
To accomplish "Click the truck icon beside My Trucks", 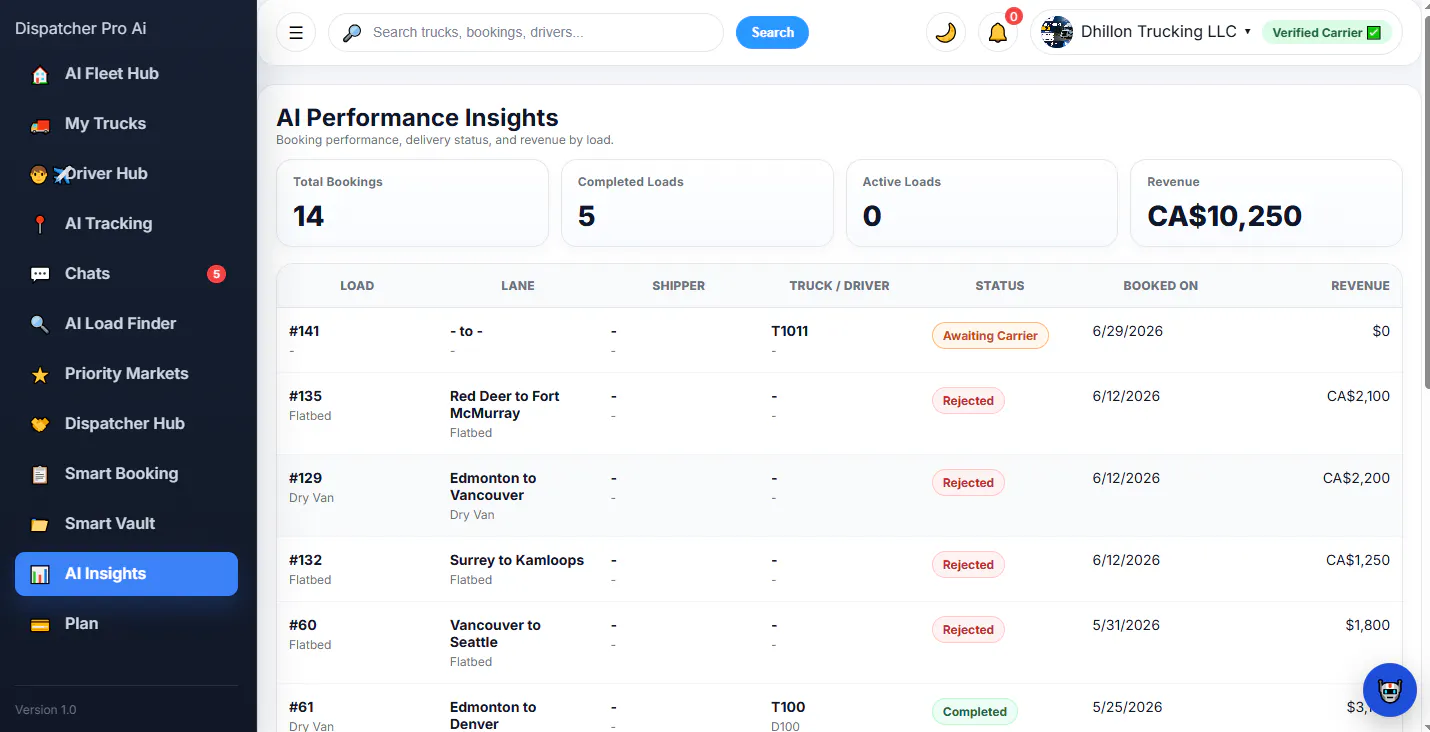I will pos(40,125).
